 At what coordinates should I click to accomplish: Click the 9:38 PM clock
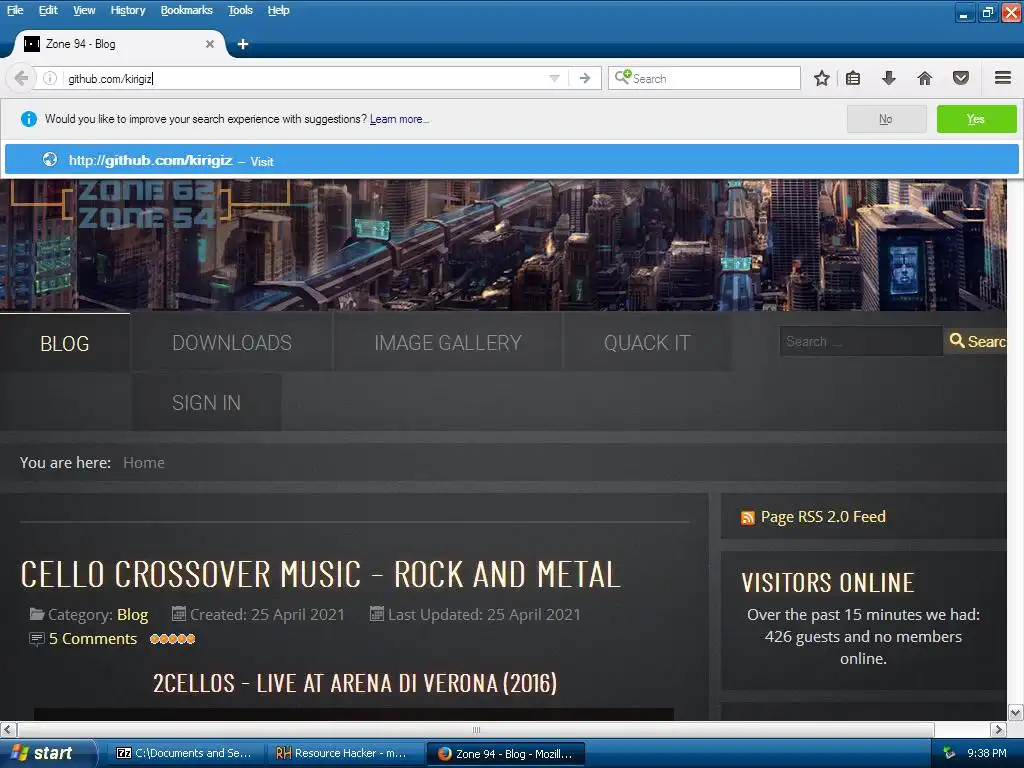click(987, 753)
